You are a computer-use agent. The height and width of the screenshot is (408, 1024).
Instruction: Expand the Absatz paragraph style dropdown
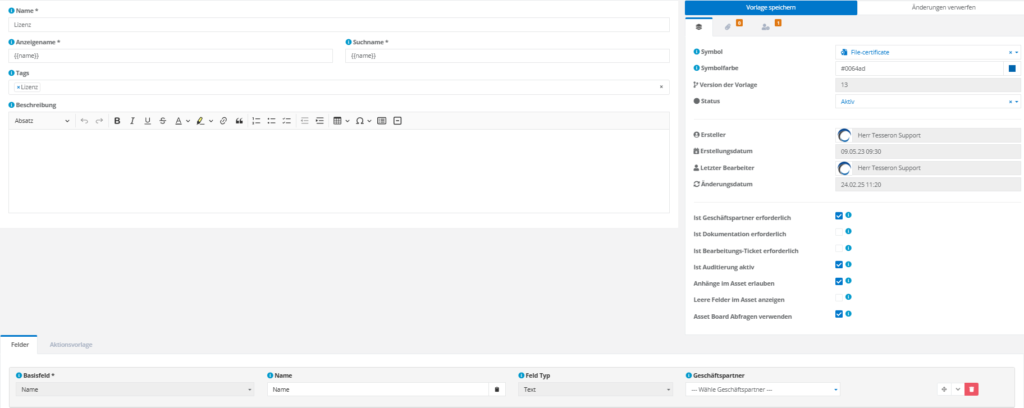pyautogui.click(x=41, y=121)
